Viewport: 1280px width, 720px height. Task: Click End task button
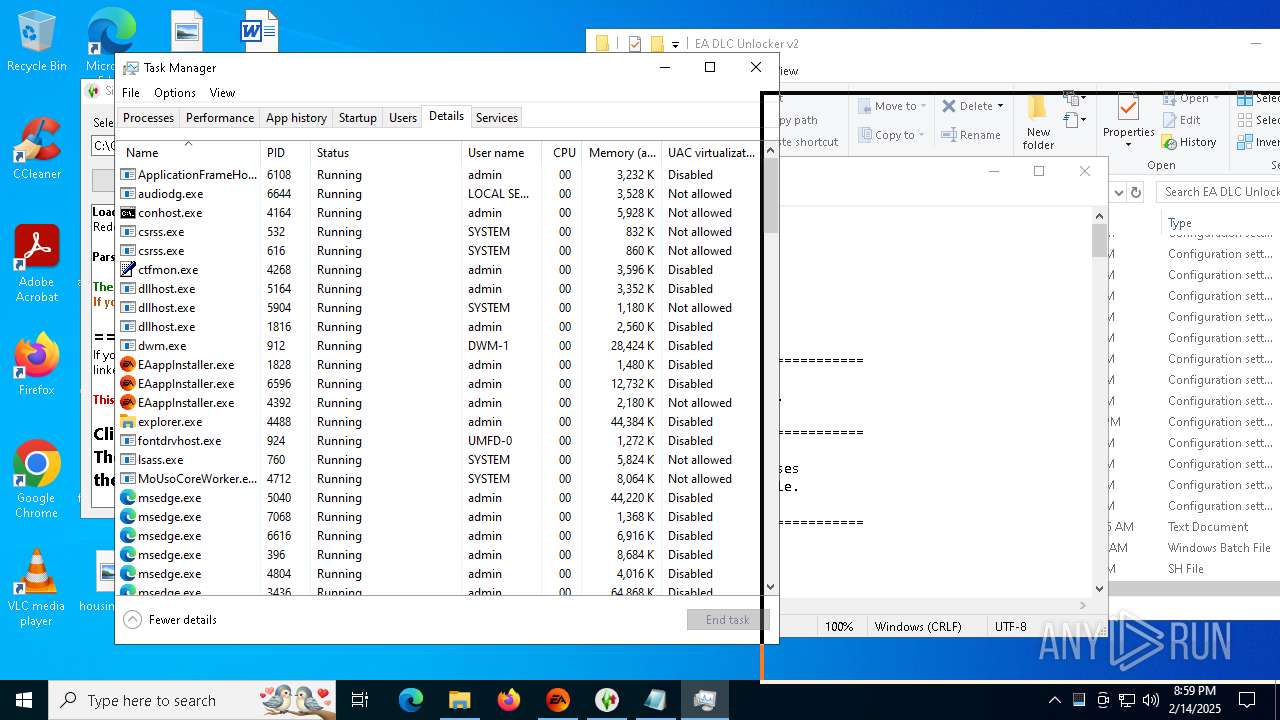click(x=727, y=620)
